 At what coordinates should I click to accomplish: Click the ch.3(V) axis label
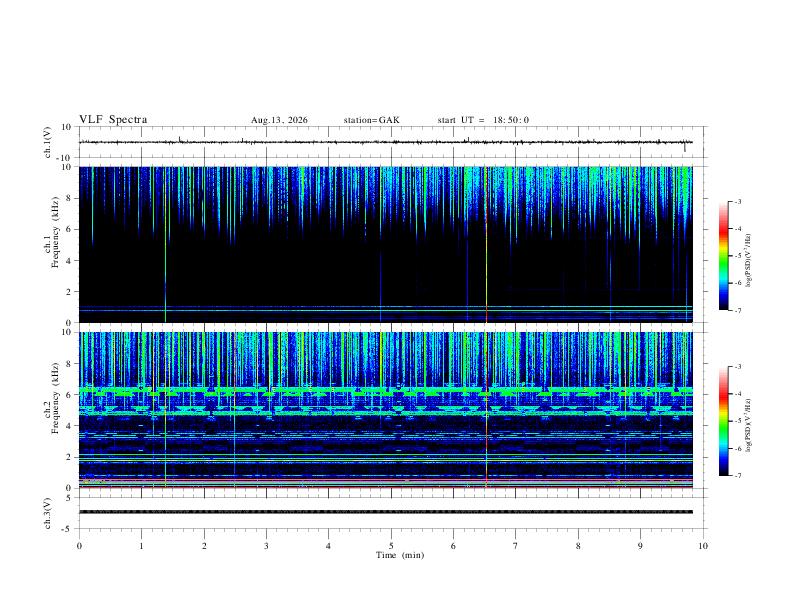(47, 513)
